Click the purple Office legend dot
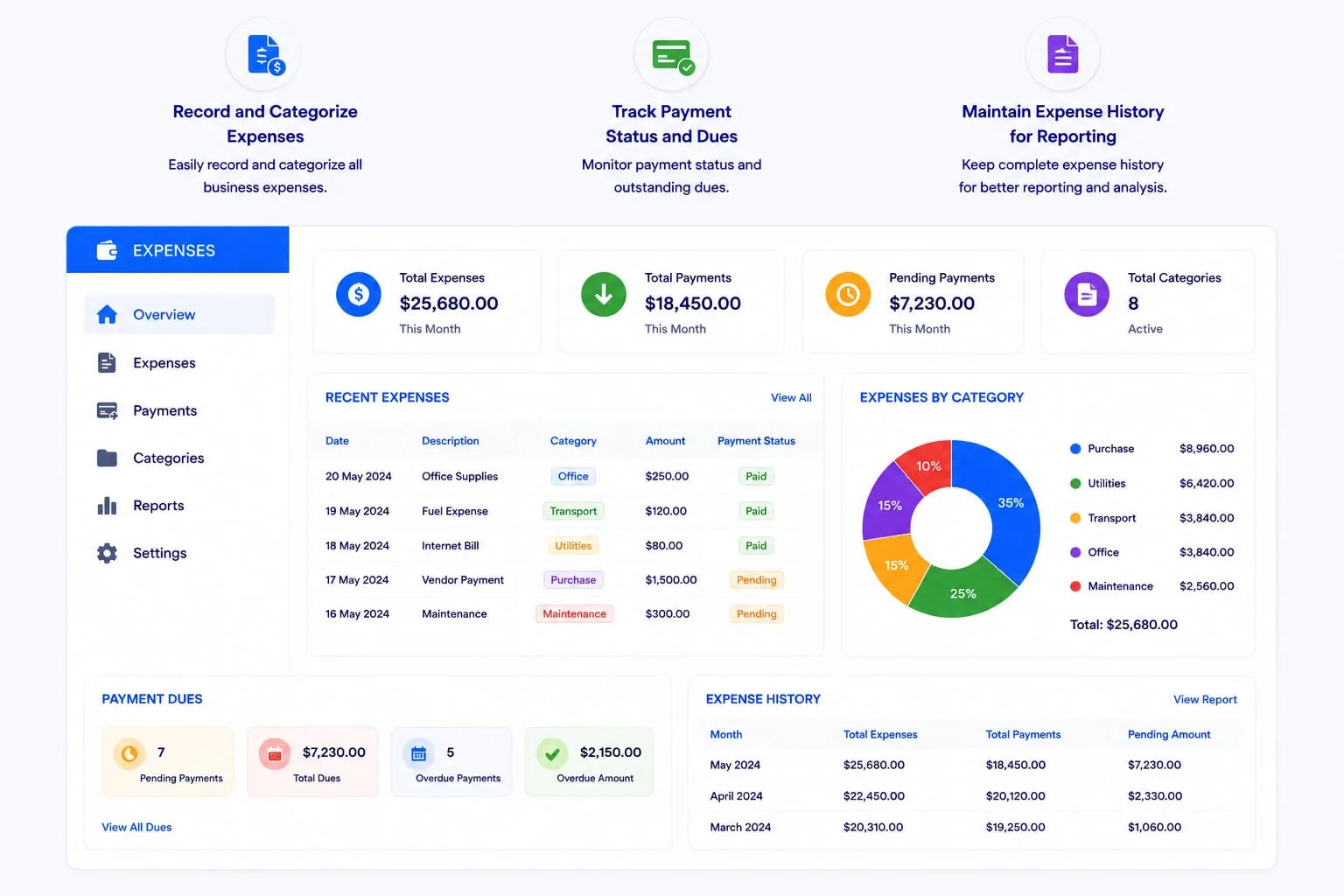Screen dimensions: 1344x896 click(x=1075, y=552)
